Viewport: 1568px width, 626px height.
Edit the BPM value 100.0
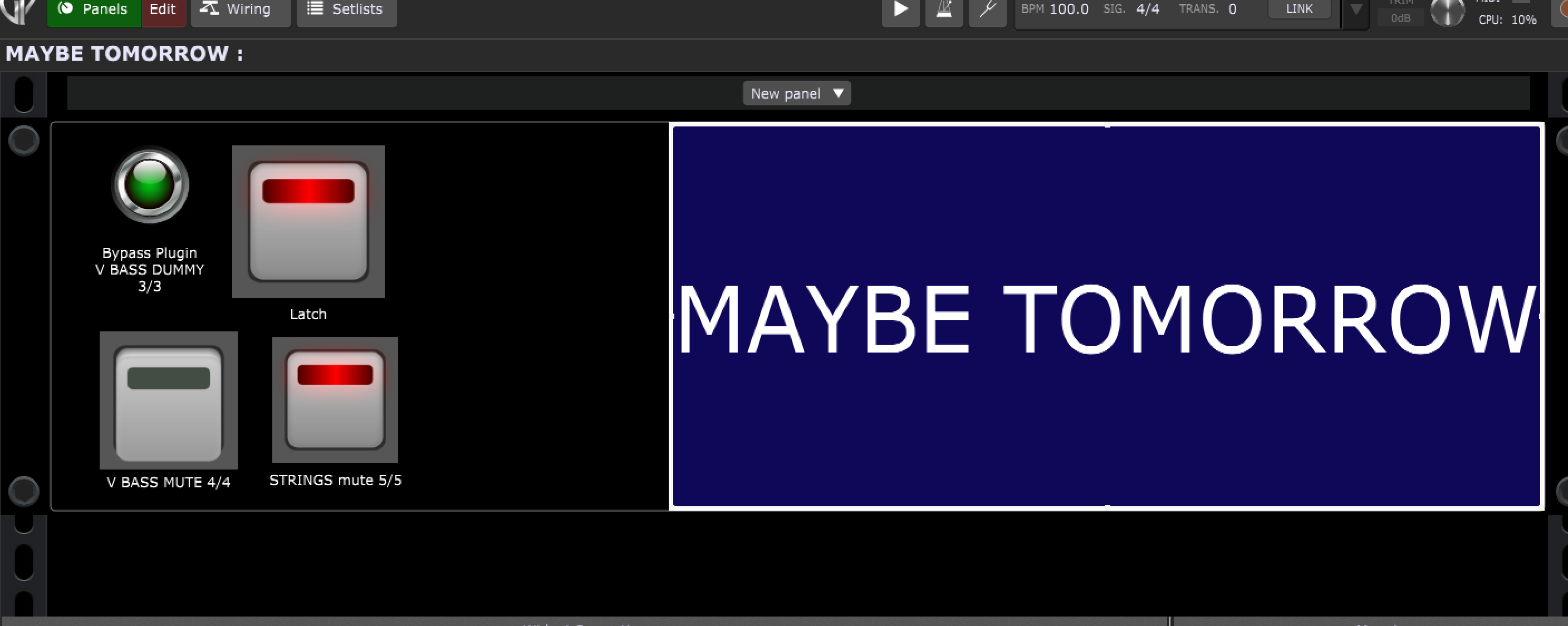coord(1069,9)
